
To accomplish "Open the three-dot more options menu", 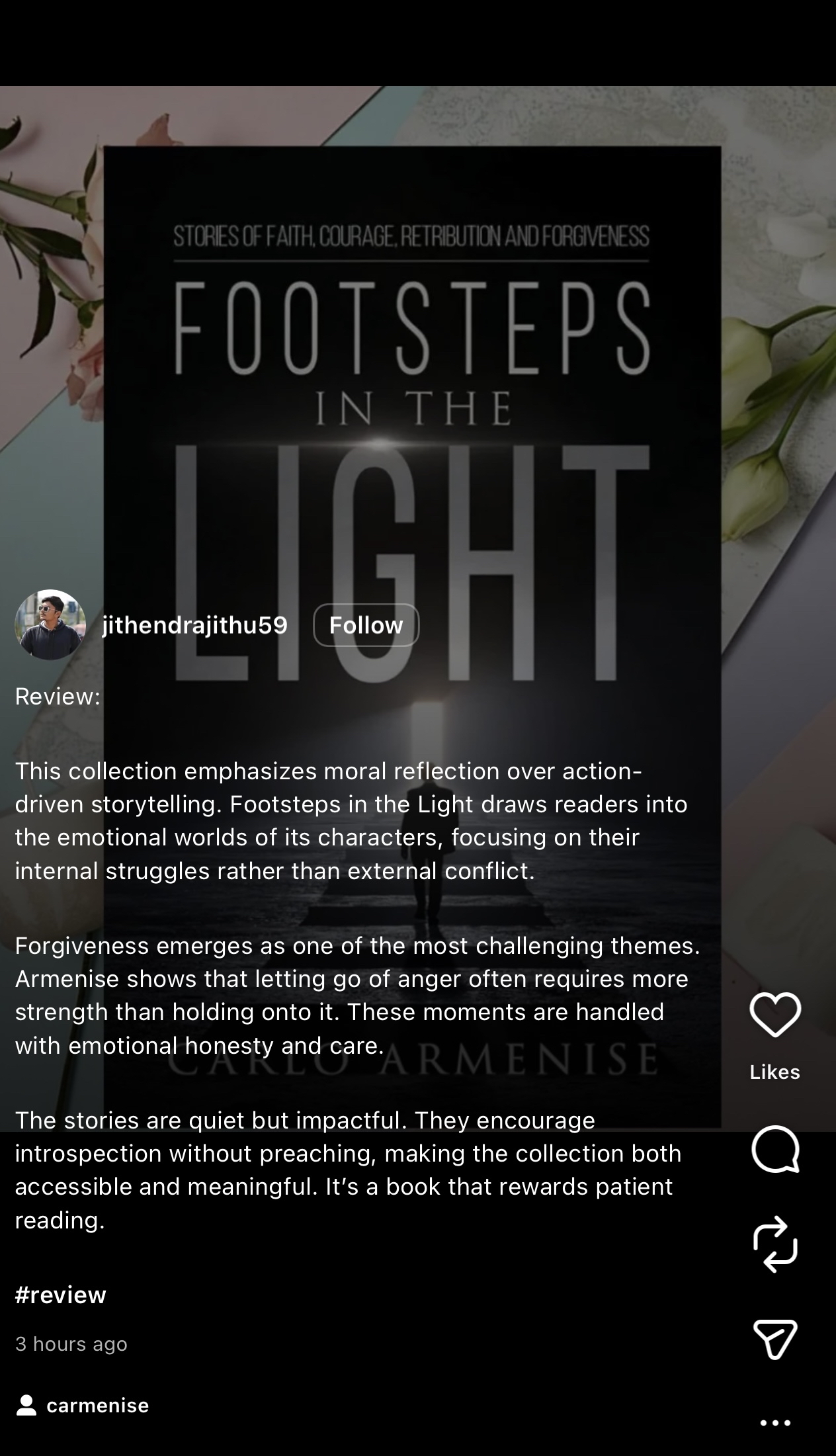I will 775,1423.
